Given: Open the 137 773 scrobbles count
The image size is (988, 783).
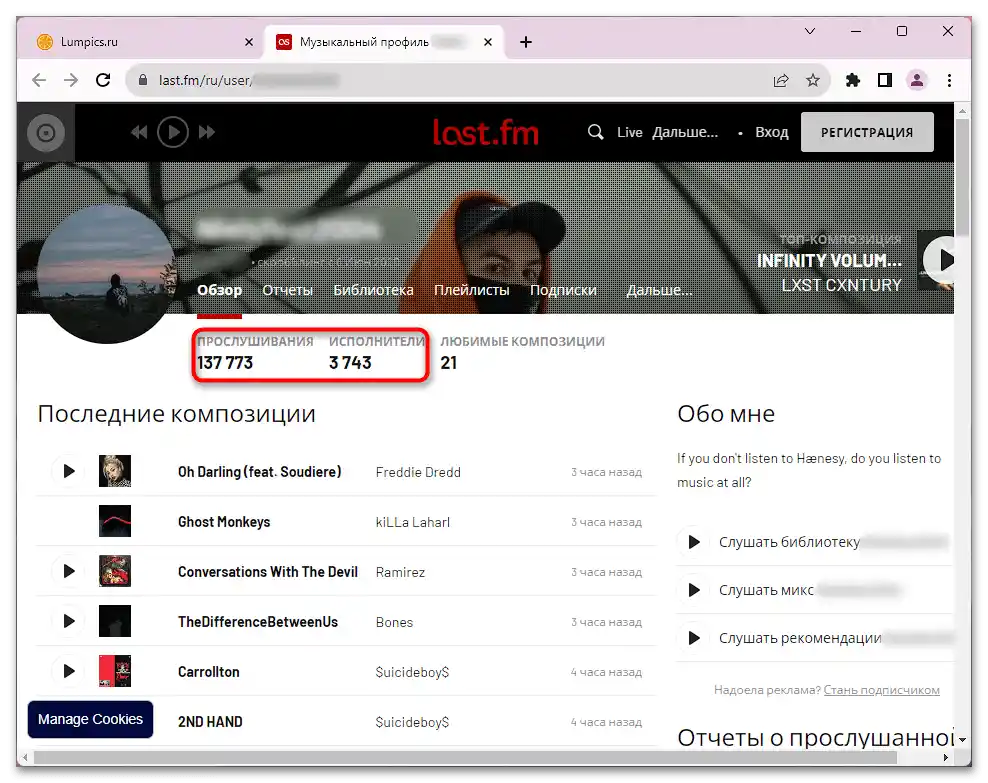Looking at the screenshot, I should pyautogui.click(x=225, y=363).
